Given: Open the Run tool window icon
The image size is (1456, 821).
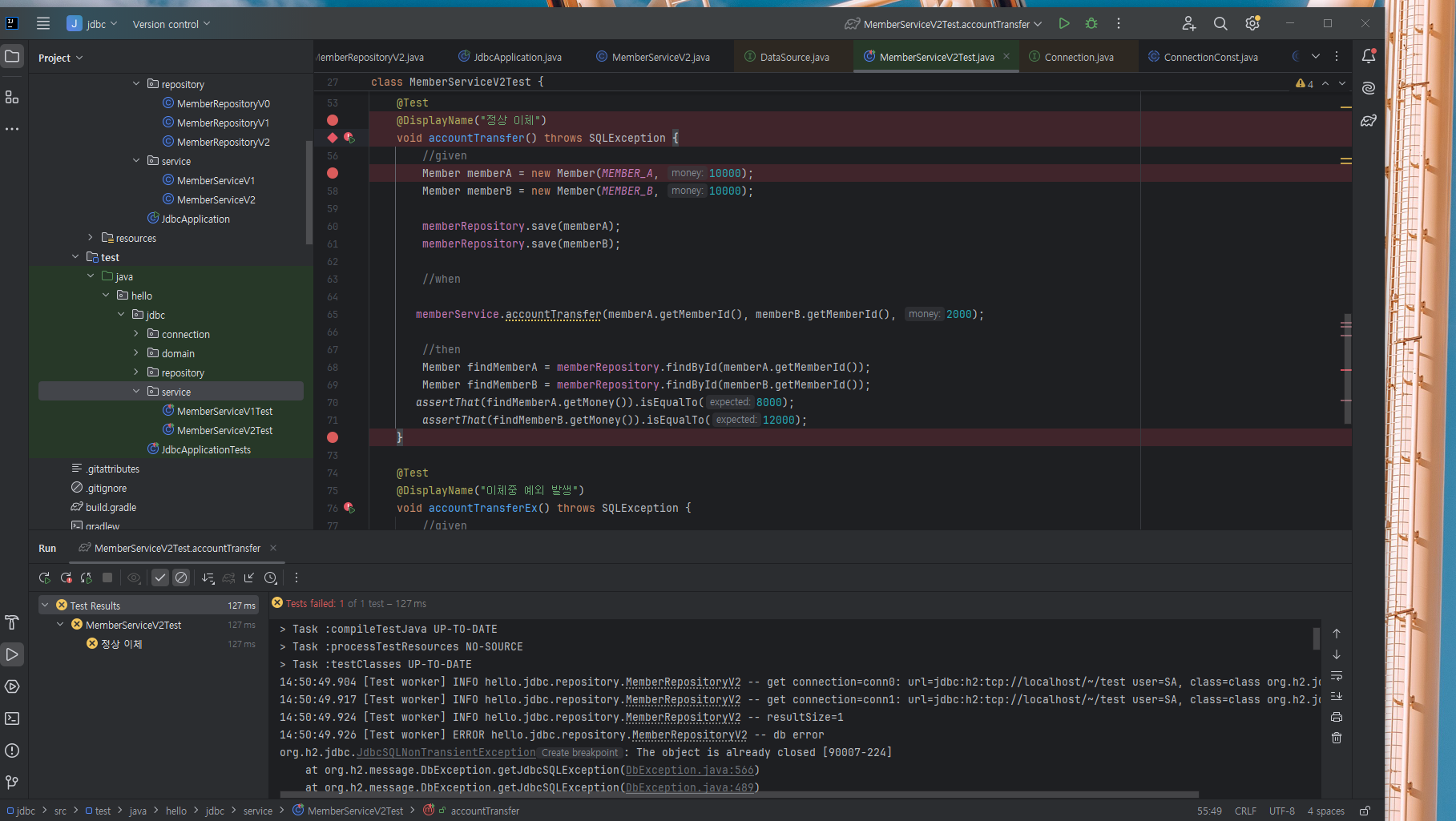Looking at the screenshot, I should (x=12, y=654).
